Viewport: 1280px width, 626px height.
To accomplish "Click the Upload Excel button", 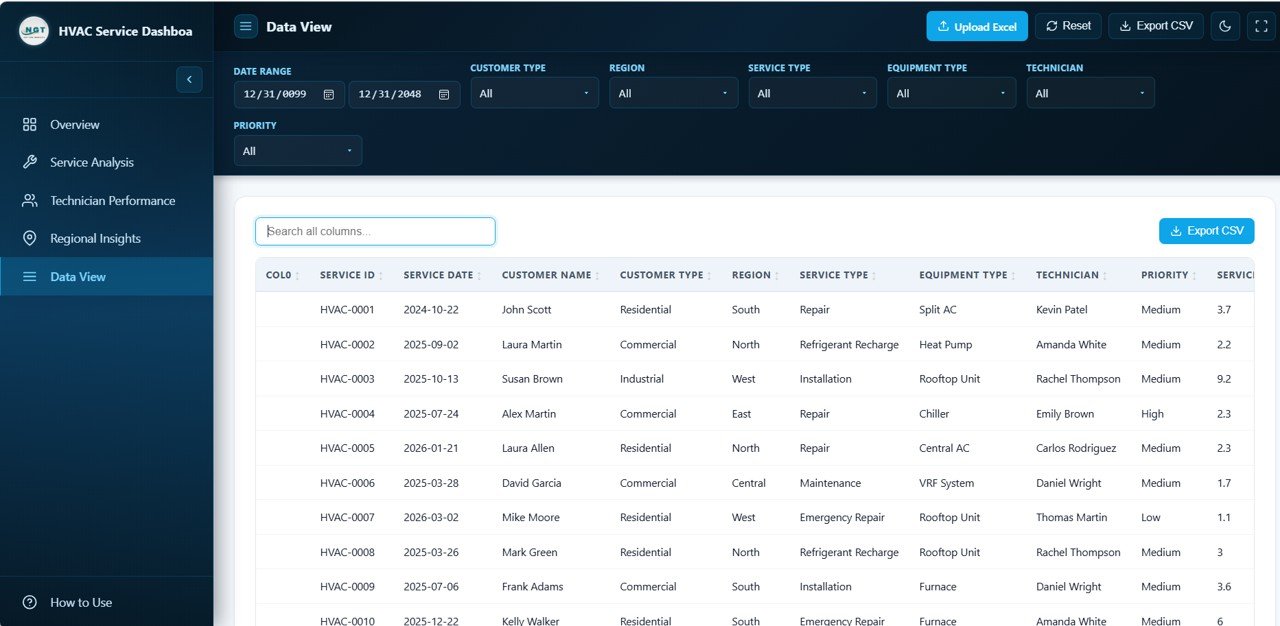I will click(977, 26).
